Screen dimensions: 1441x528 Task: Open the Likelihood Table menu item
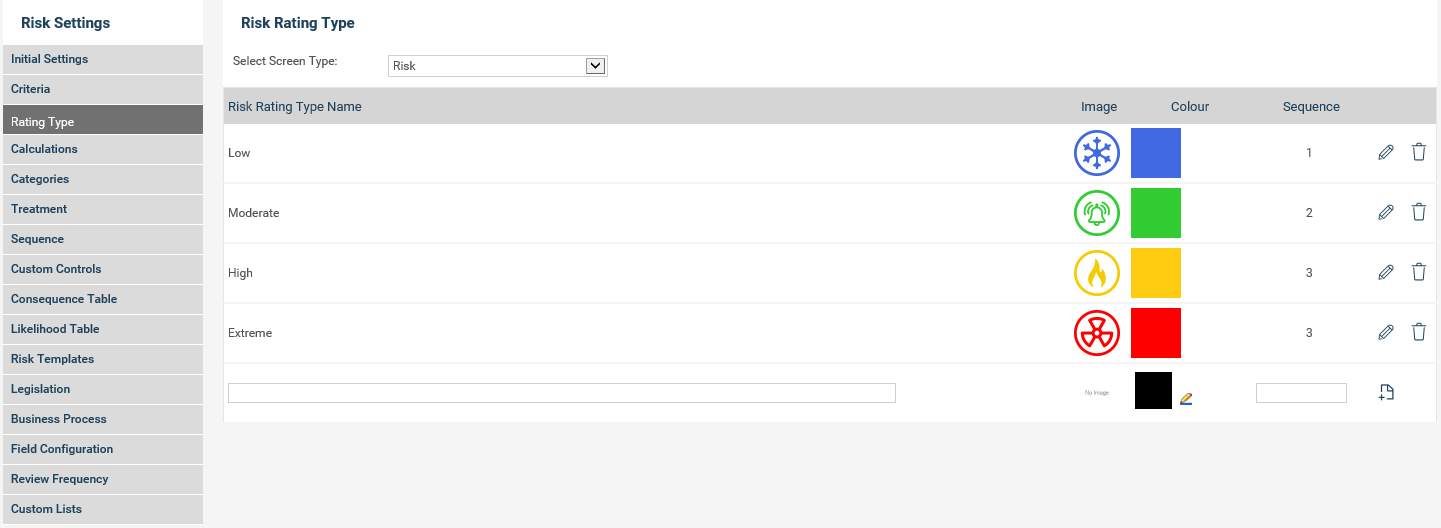(x=102, y=329)
